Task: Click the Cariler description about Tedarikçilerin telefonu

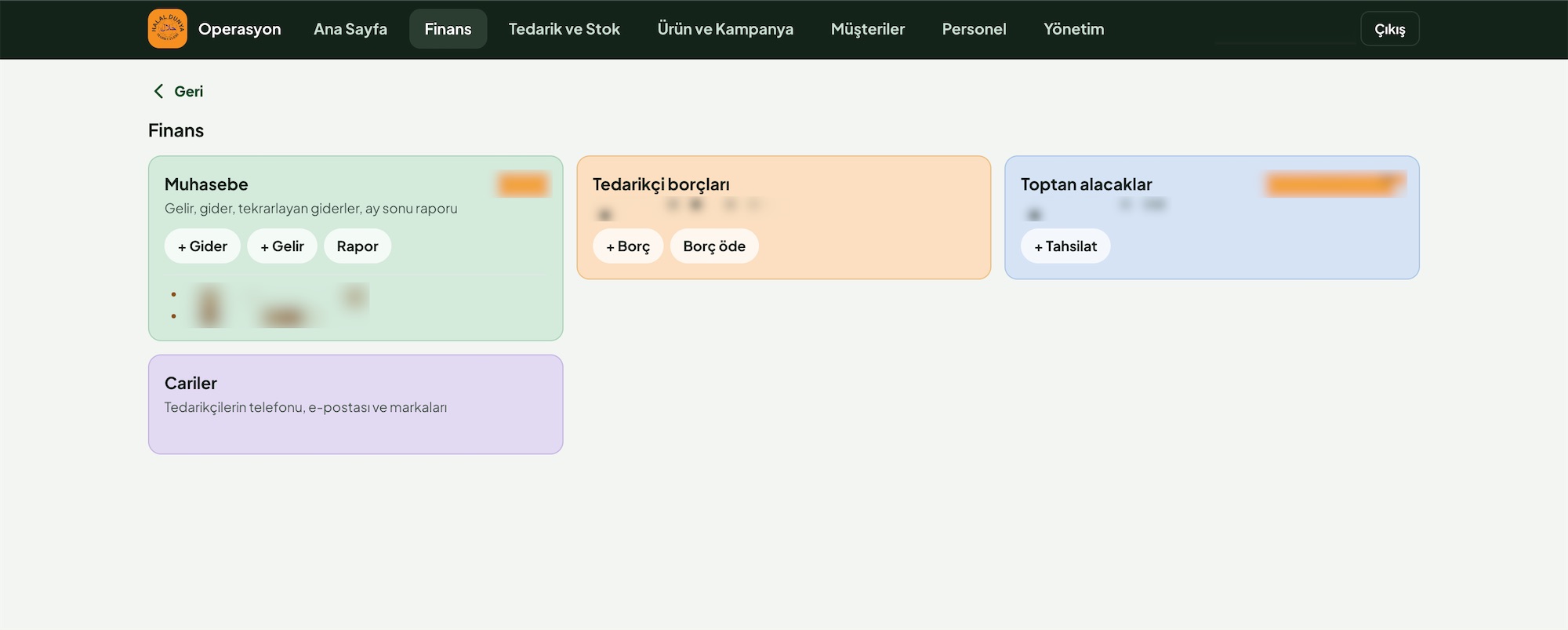Action: click(306, 407)
